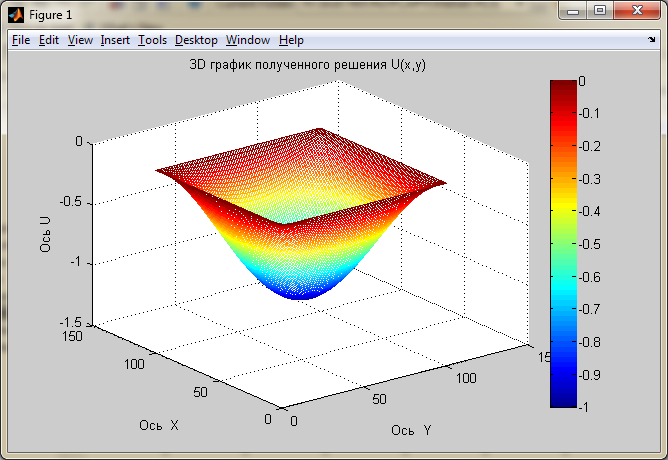Open the Window menu
Image resolution: width=668 pixels, height=460 pixels.
[x=248, y=40]
